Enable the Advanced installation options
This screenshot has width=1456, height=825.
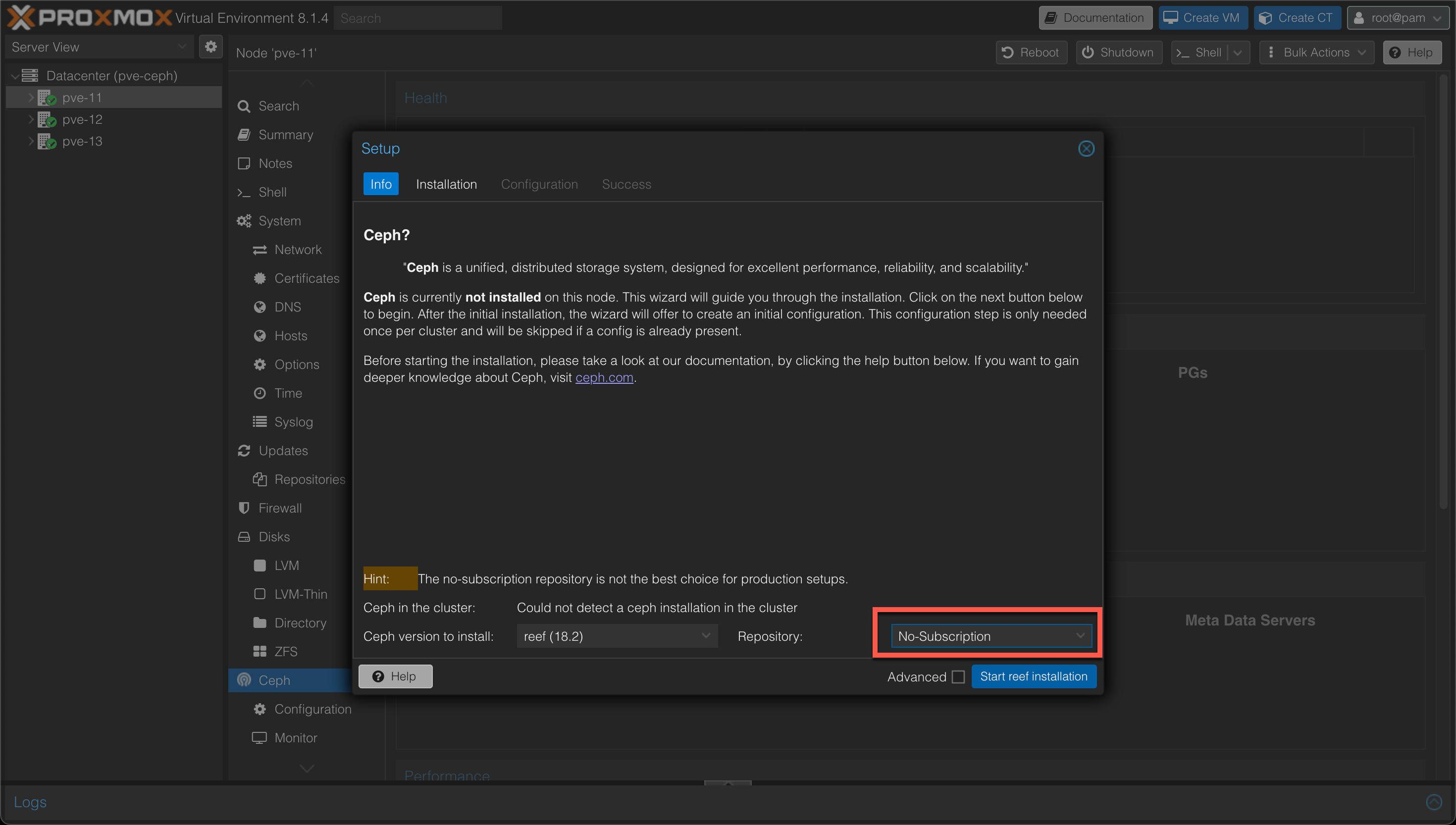(x=956, y=676)
